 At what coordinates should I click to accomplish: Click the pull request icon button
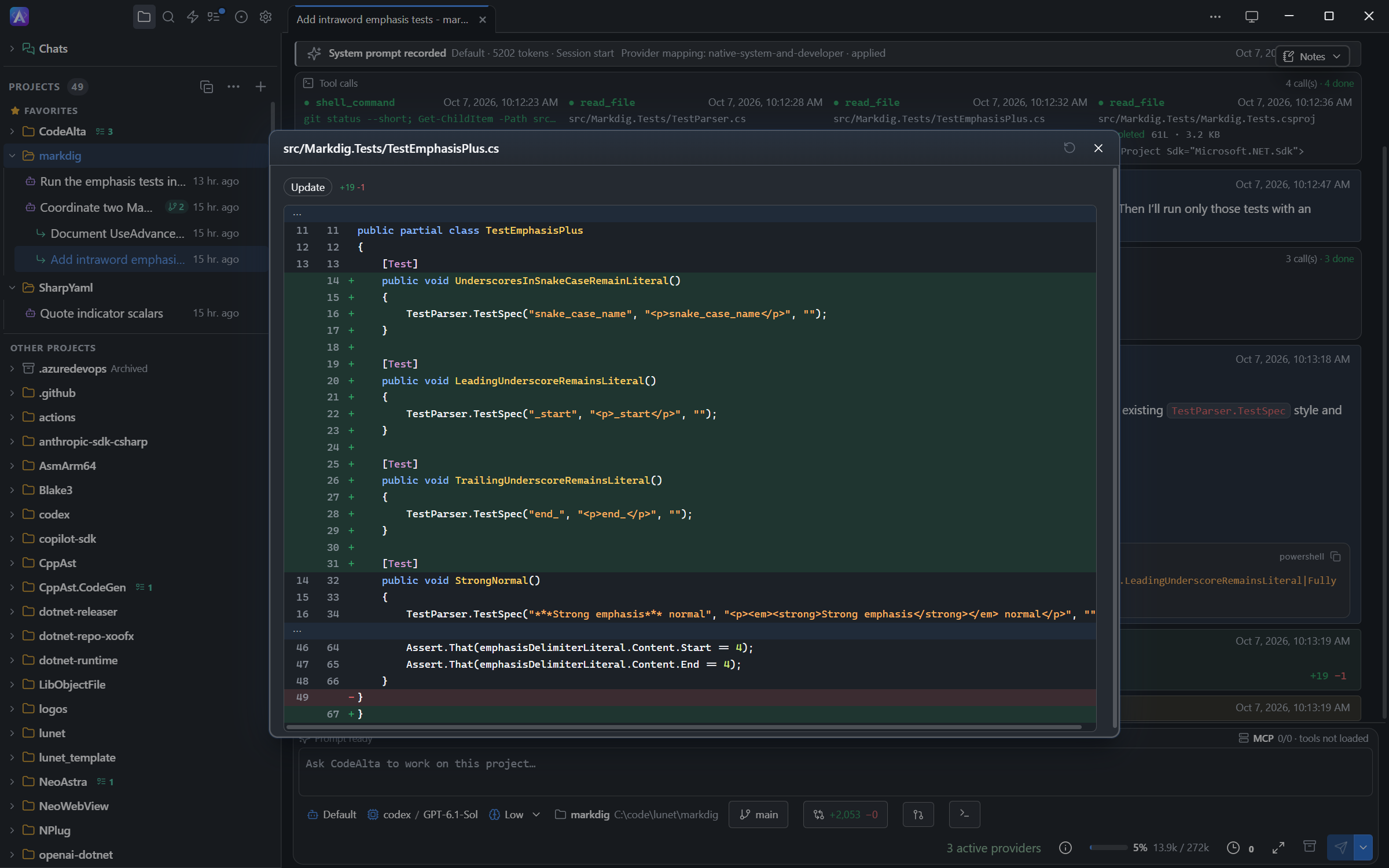918,814
